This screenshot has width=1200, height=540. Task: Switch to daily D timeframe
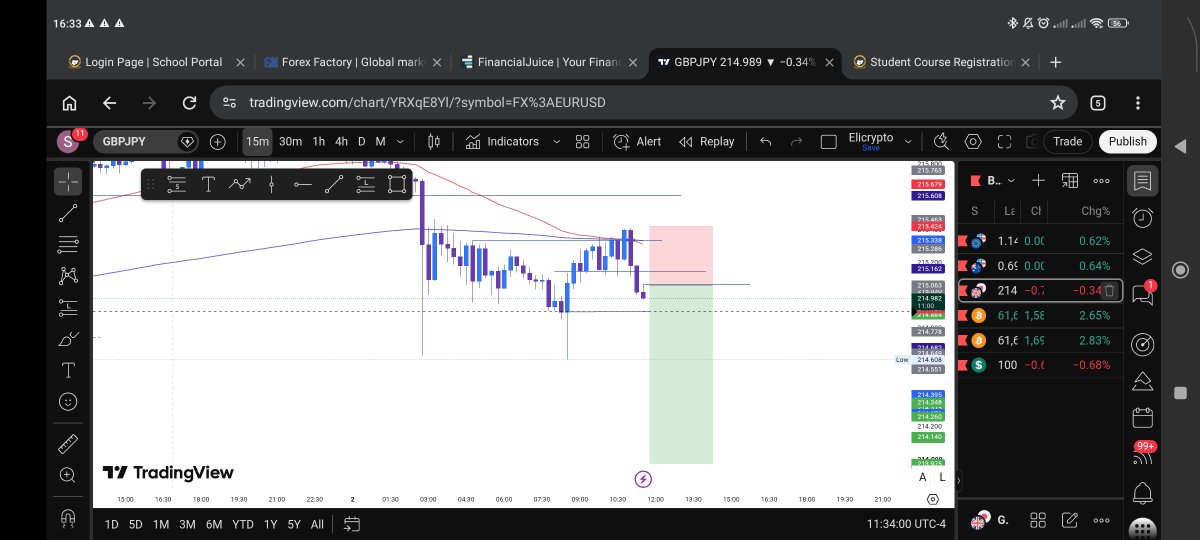pos(362,142)
